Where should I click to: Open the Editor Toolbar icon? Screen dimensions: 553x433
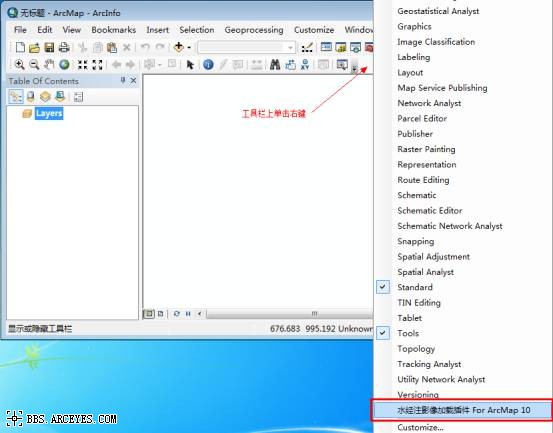pyautogui.click(x=307, y=47)
